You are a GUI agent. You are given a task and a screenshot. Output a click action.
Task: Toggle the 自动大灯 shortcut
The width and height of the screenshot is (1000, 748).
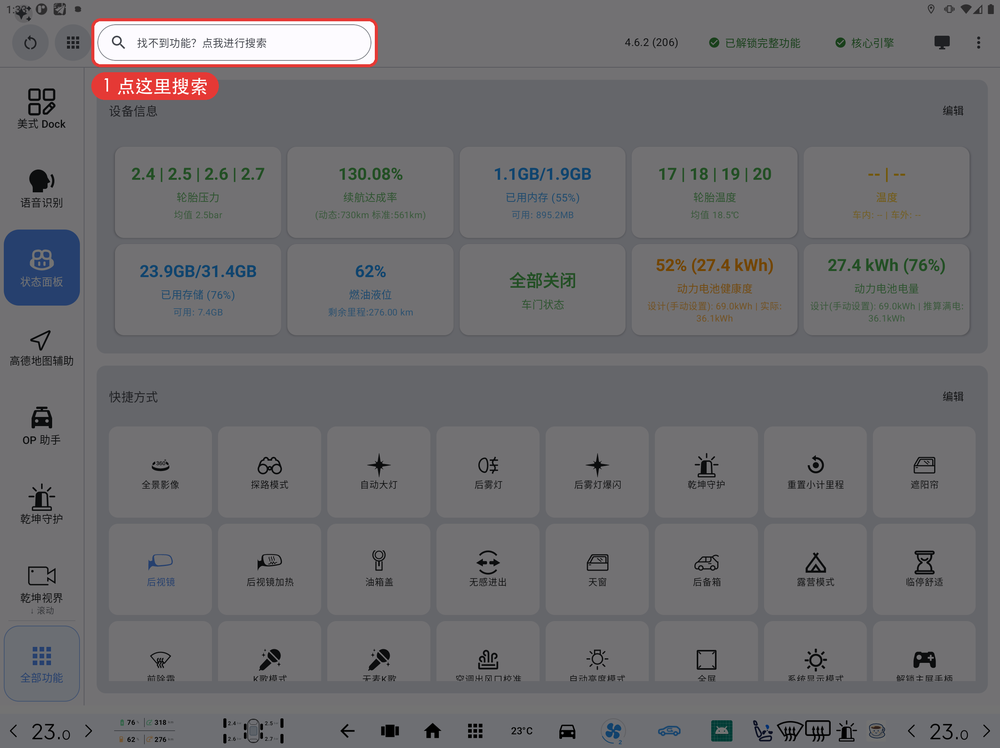378,472
